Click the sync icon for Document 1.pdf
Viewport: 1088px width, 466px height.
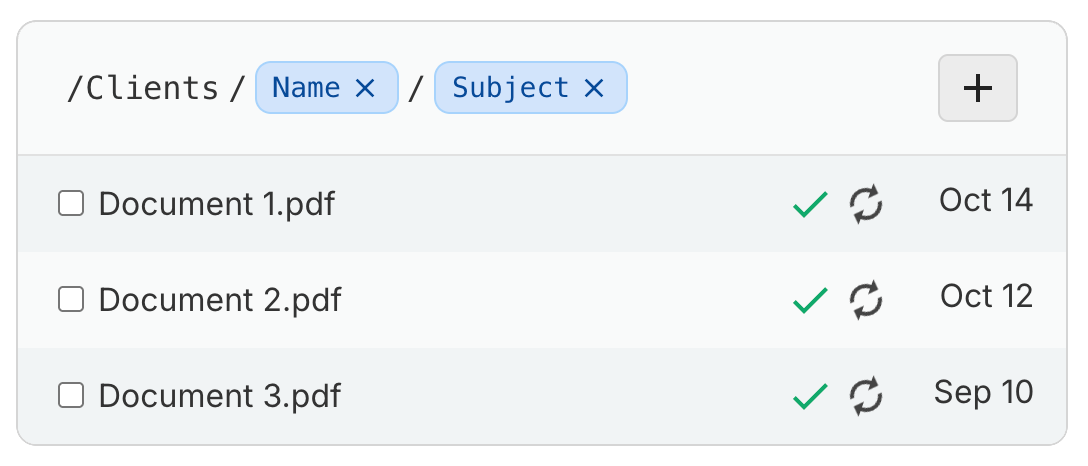[866, 204]
